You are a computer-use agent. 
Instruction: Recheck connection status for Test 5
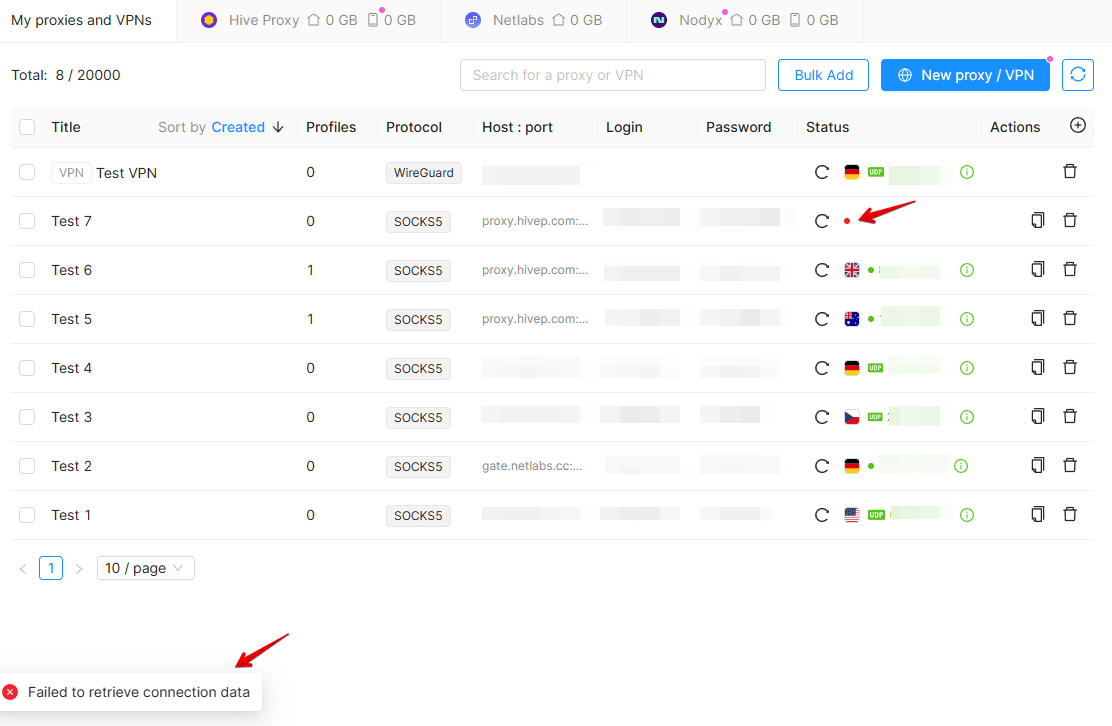click(822, 319)
